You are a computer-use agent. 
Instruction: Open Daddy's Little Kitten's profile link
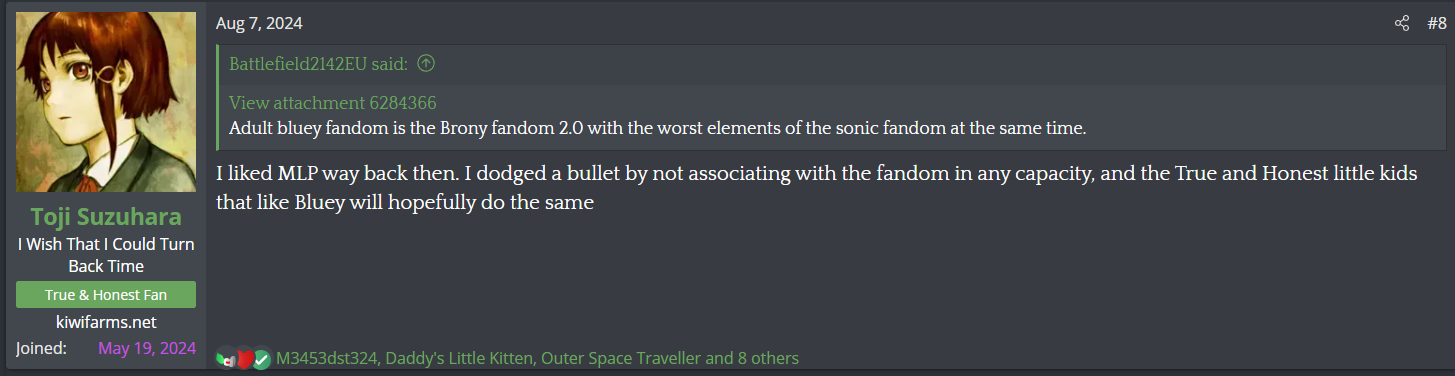pos(458,358)
